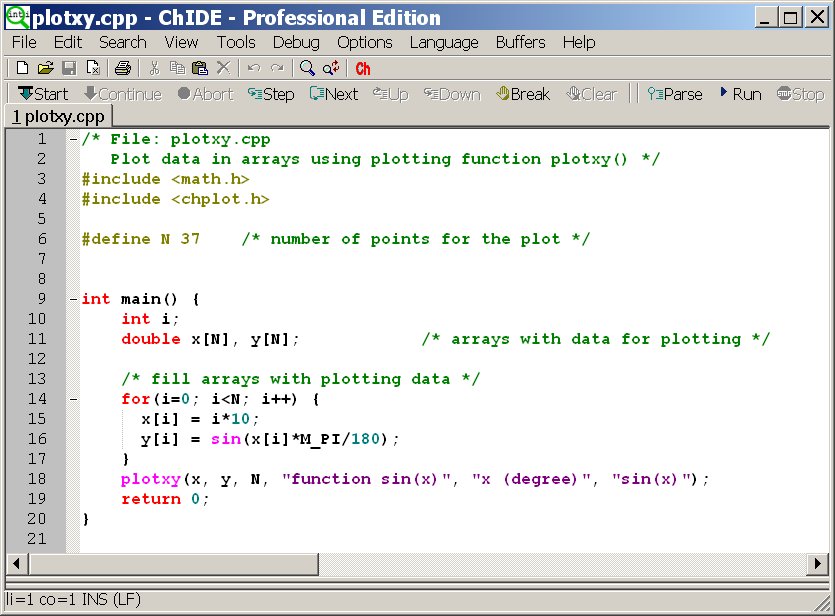This screenshot has height=616, width=835.
Task: Save the file with the floppy icon
Action: click(69, 68)
